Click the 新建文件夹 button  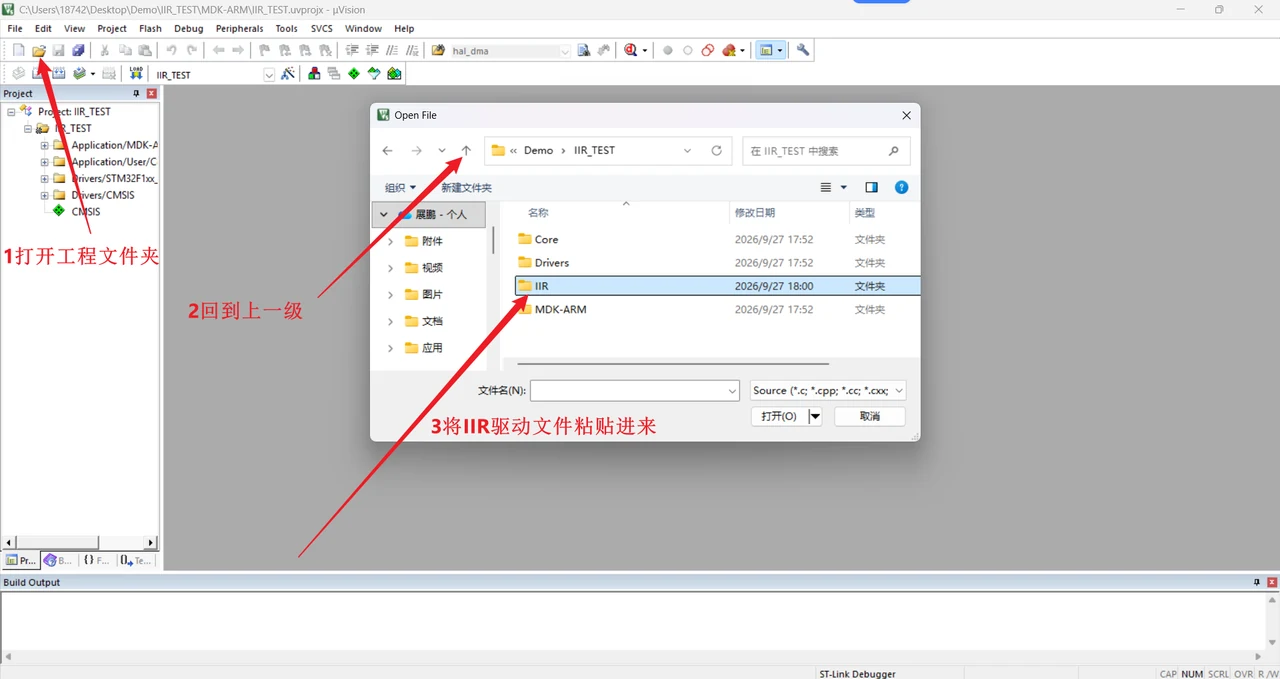(x=466, y=188)
